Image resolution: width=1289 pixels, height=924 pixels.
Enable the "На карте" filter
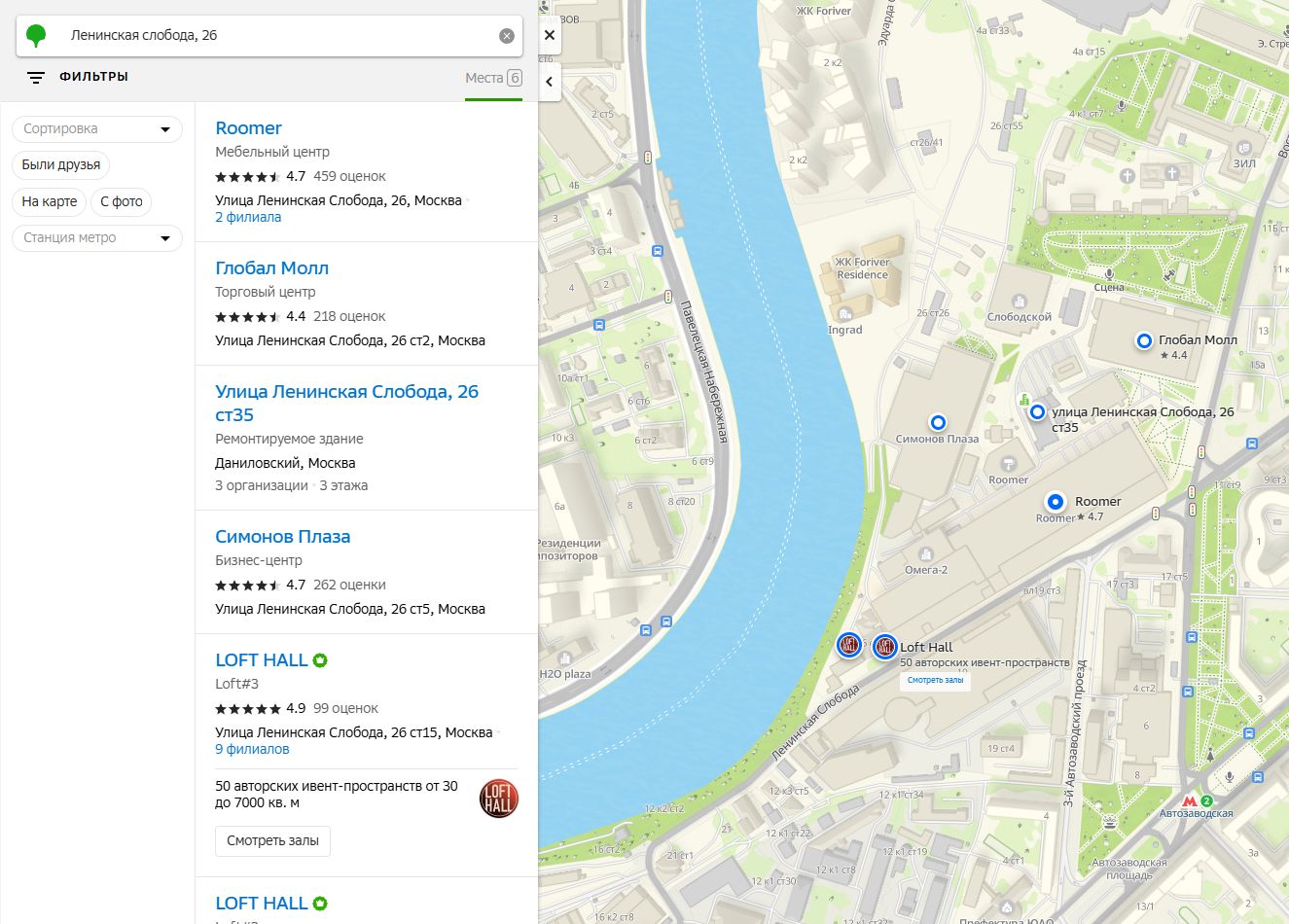(x=50, y=201)
